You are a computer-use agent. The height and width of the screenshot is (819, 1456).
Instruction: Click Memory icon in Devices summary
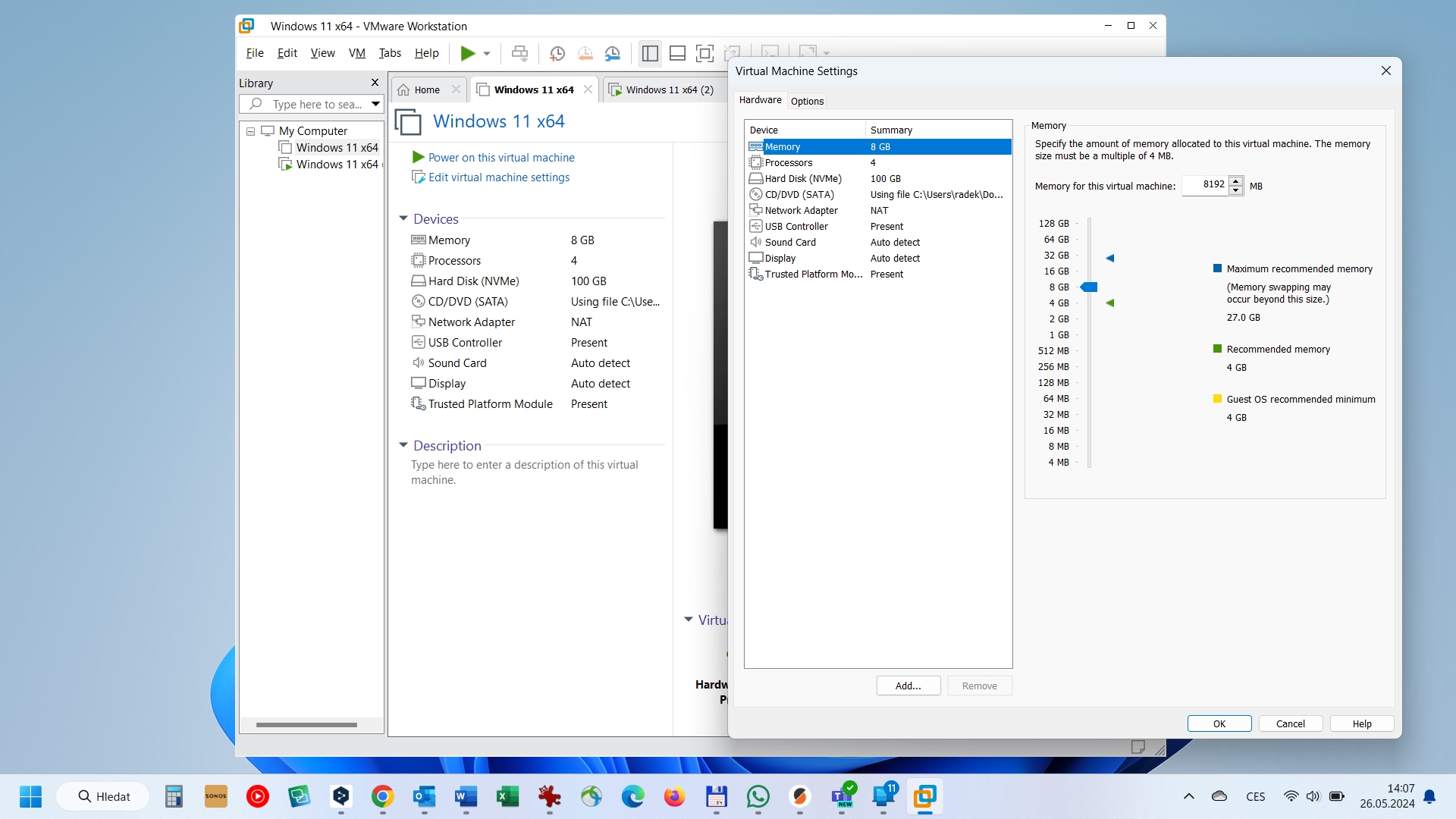click(x=418, y=240)
